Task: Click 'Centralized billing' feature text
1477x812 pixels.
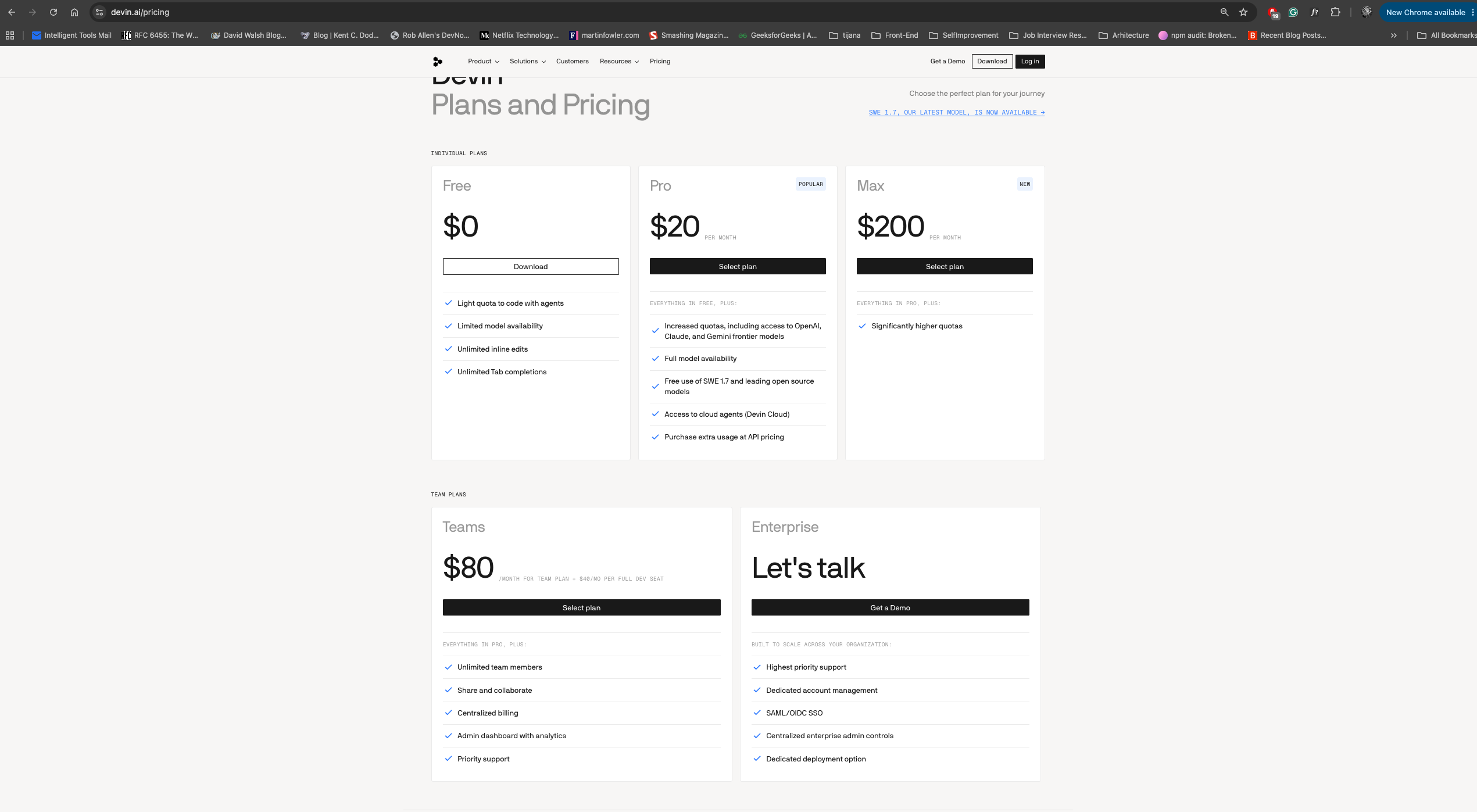Action: (x=488, y=713)
